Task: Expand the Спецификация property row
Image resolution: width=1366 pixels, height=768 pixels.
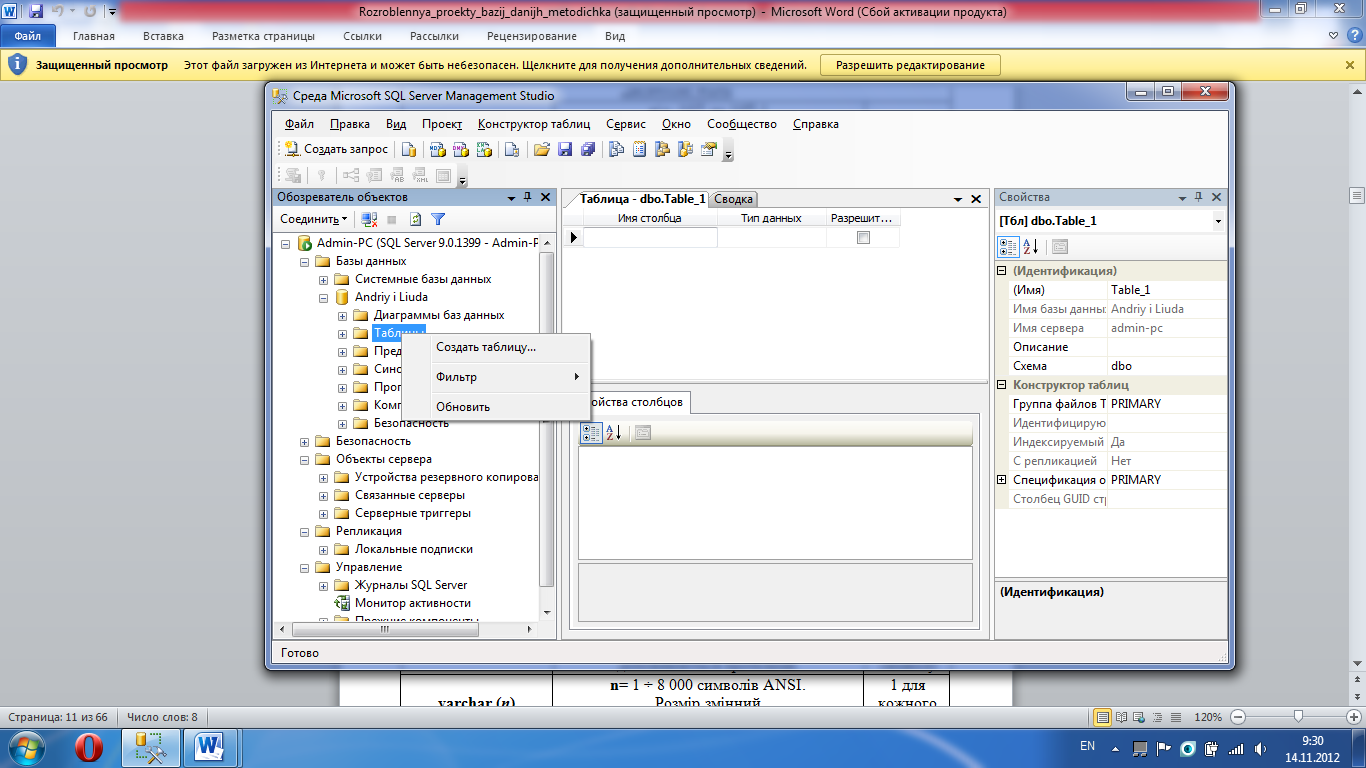Action: click(1003, 480)
